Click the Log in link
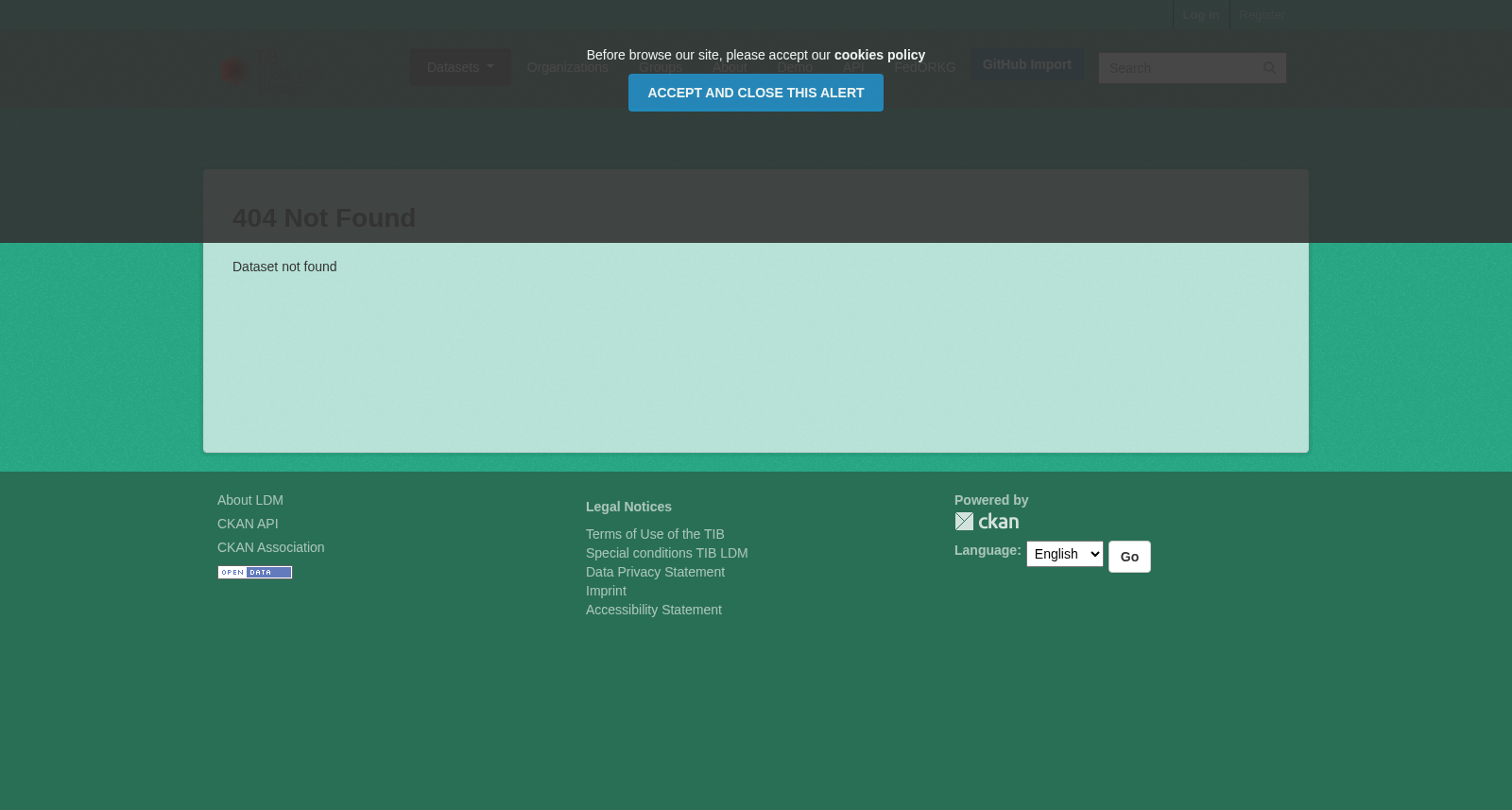 click(1200, 14)
